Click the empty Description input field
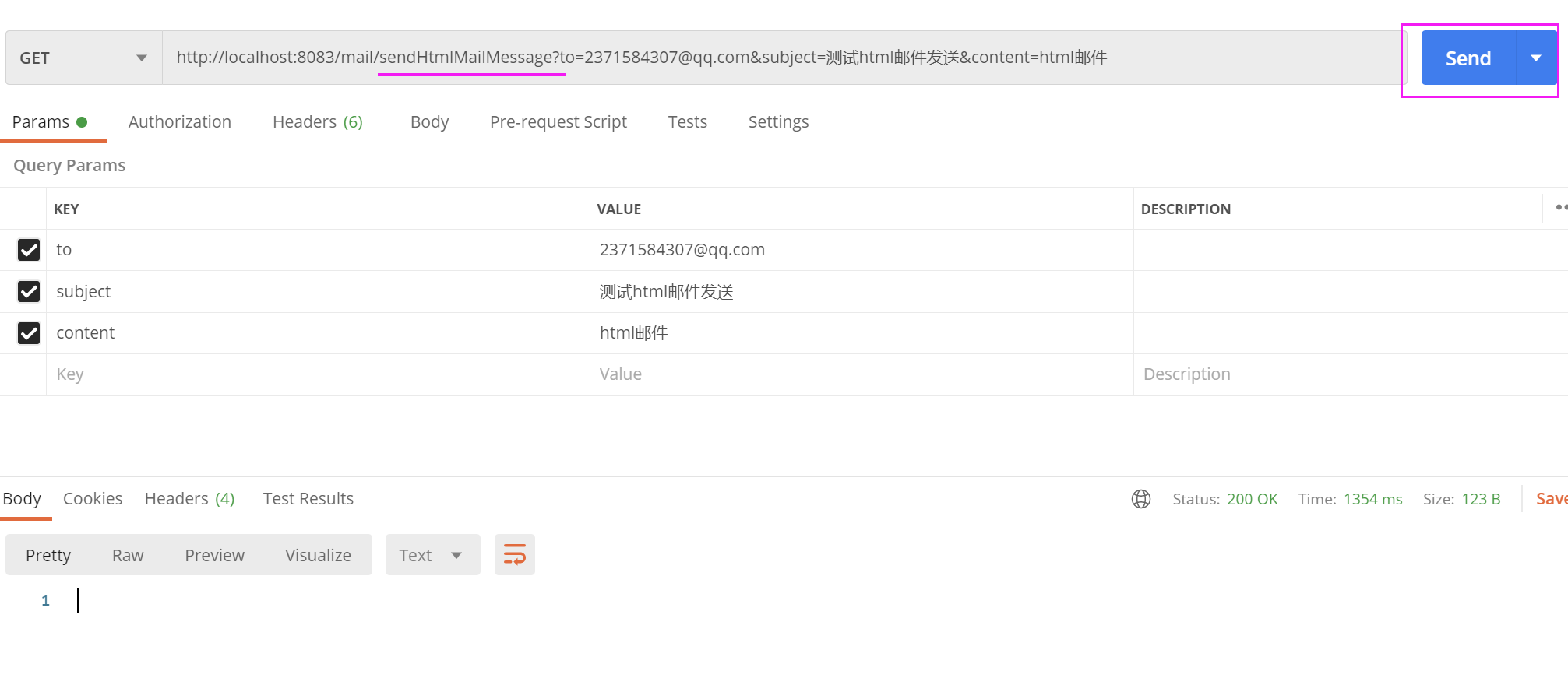The width and height of the screenshot is (1568, 678). [x=1351, y=374]
